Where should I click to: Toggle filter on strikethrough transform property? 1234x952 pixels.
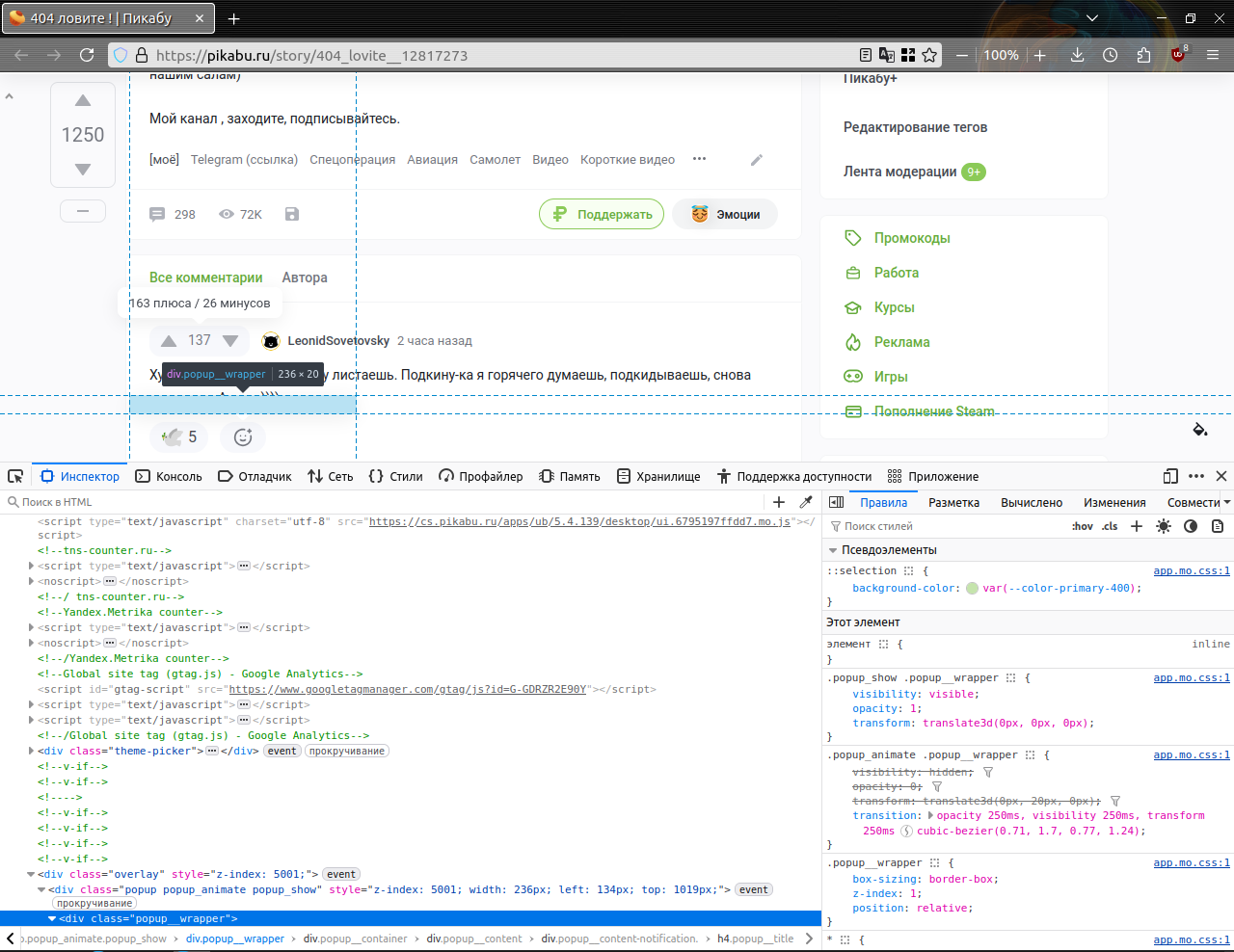(x=1115, y=801)
